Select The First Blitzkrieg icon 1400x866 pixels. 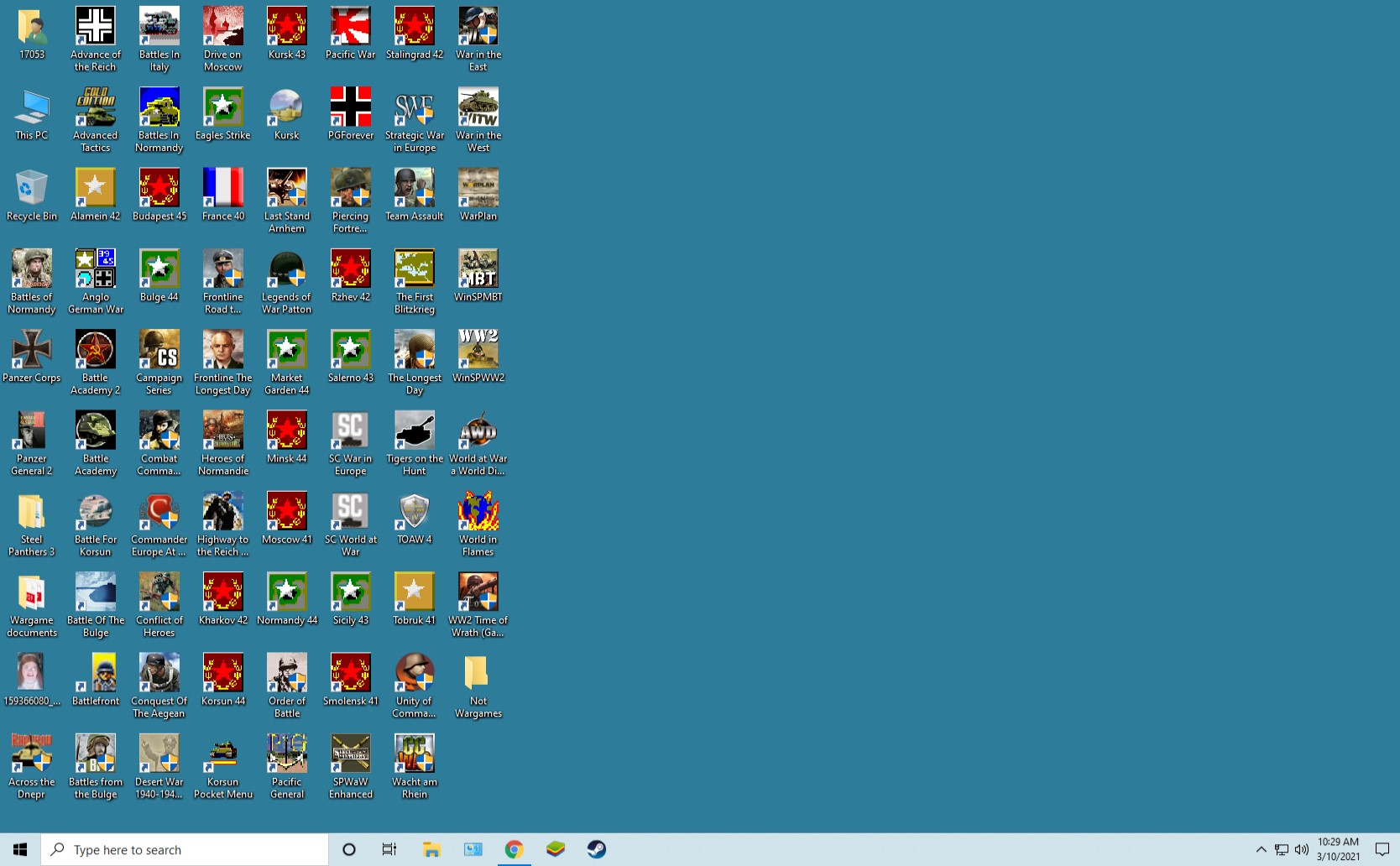click(x=415, y=269)
